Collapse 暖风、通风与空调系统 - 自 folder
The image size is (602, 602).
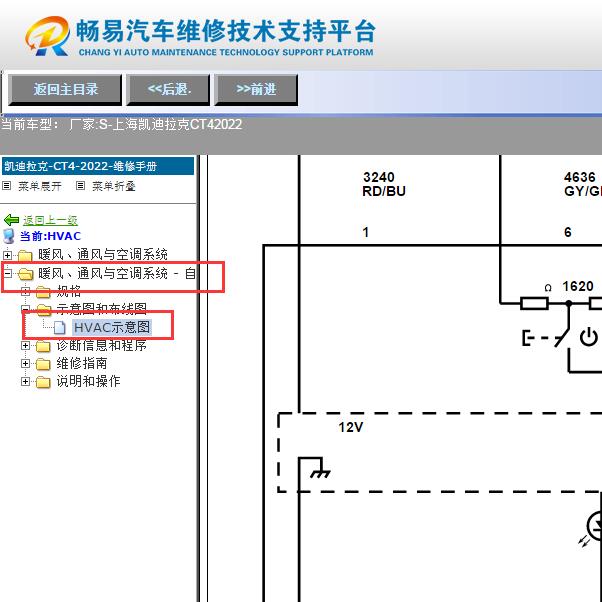coord(7,273)
